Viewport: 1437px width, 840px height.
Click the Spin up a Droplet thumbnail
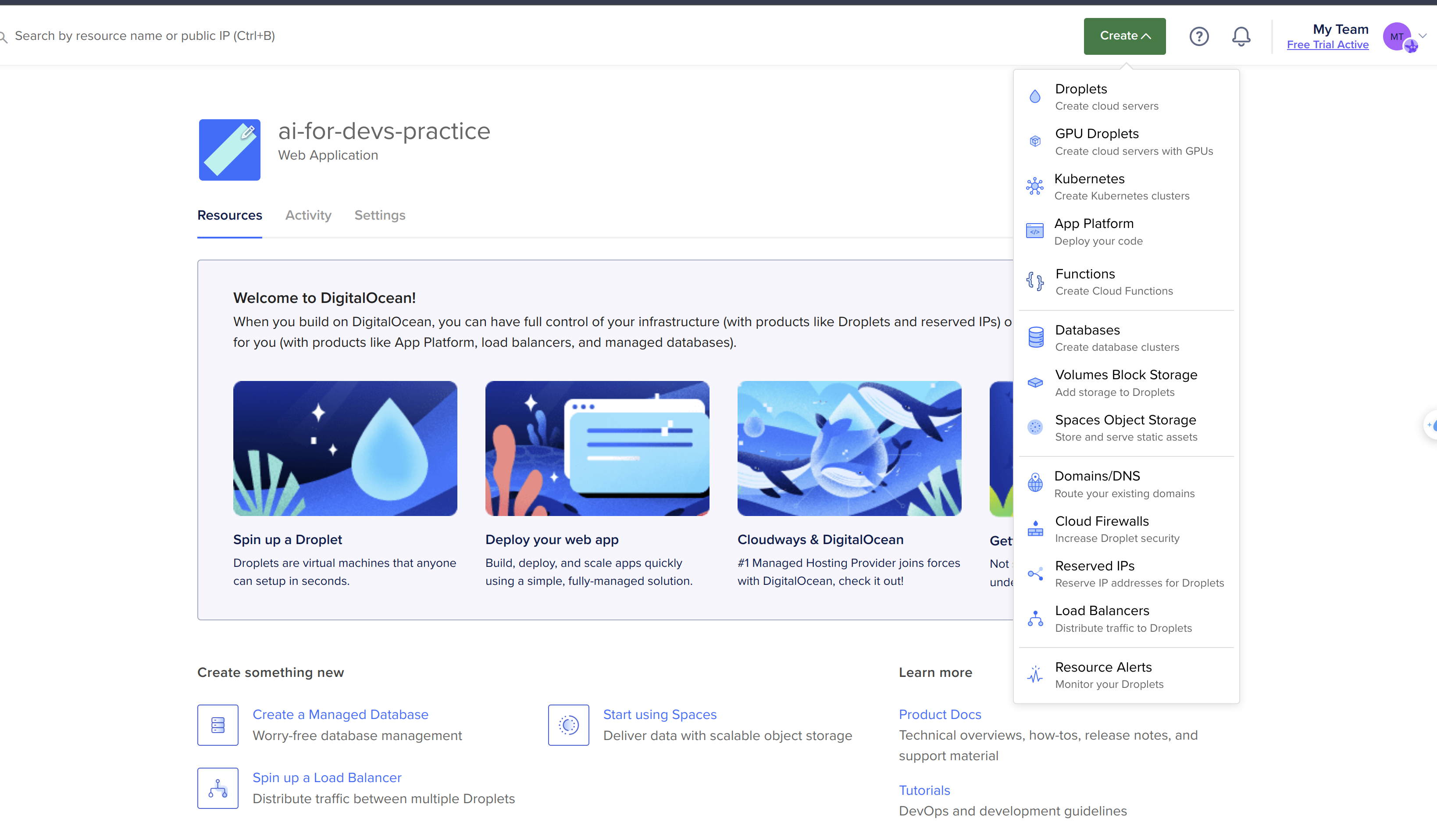[x=345, y=448]
